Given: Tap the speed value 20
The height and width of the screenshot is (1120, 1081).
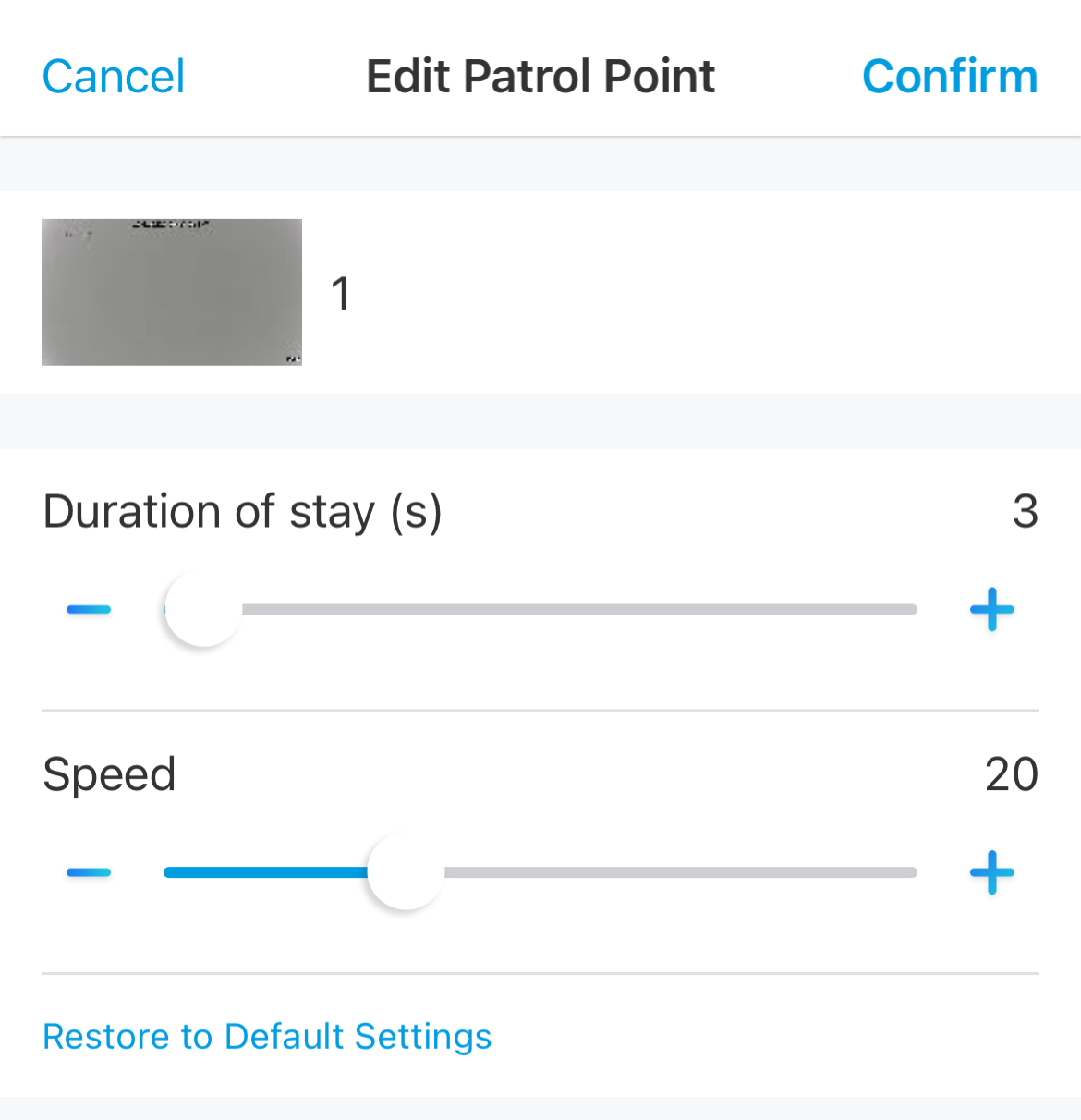Looking at the screenshot, I should (1012, 774).
